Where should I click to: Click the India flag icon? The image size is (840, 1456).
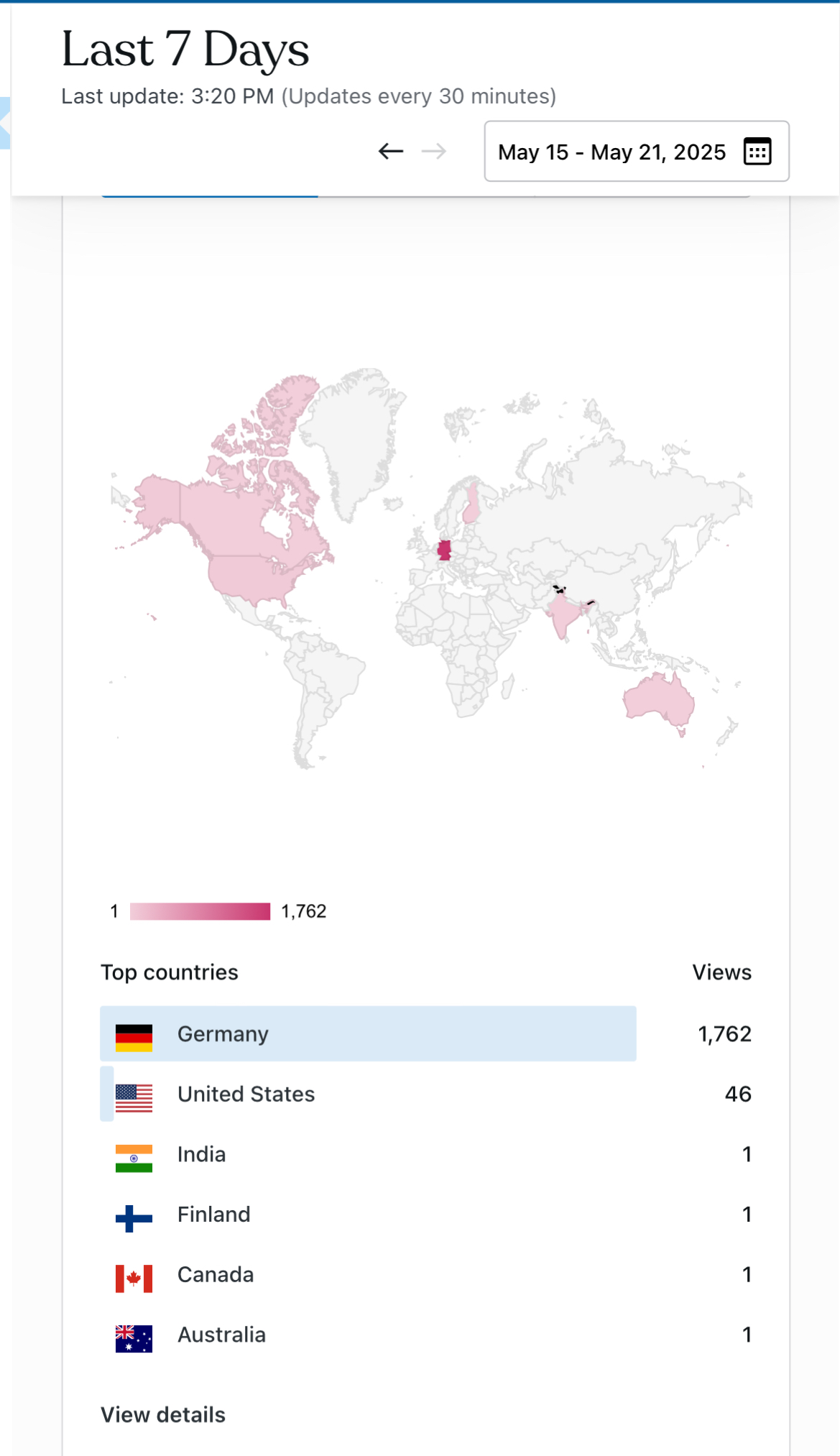[134, 1155]
